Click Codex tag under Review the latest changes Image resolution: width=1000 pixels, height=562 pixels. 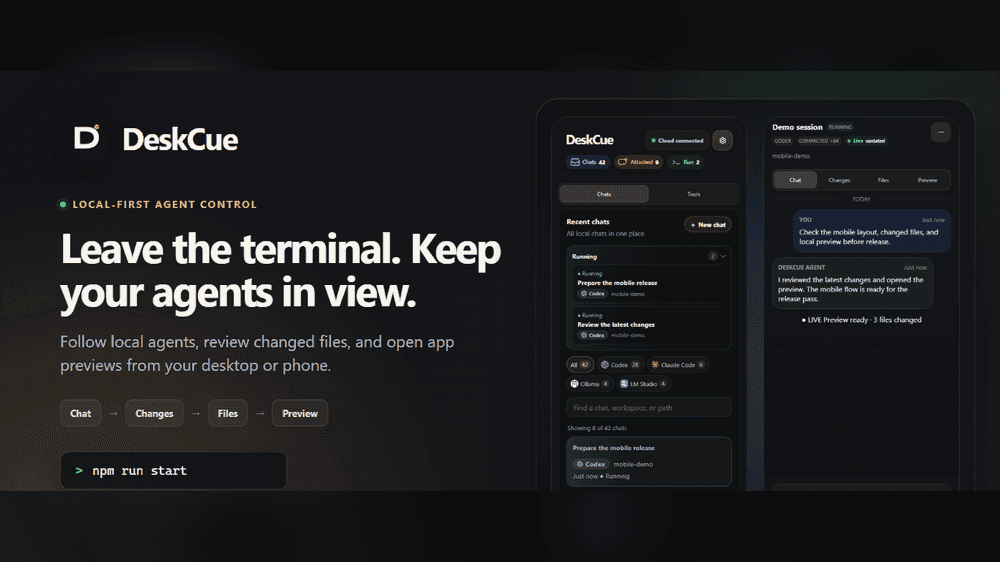pyautogui.click(x=592, y=336)
